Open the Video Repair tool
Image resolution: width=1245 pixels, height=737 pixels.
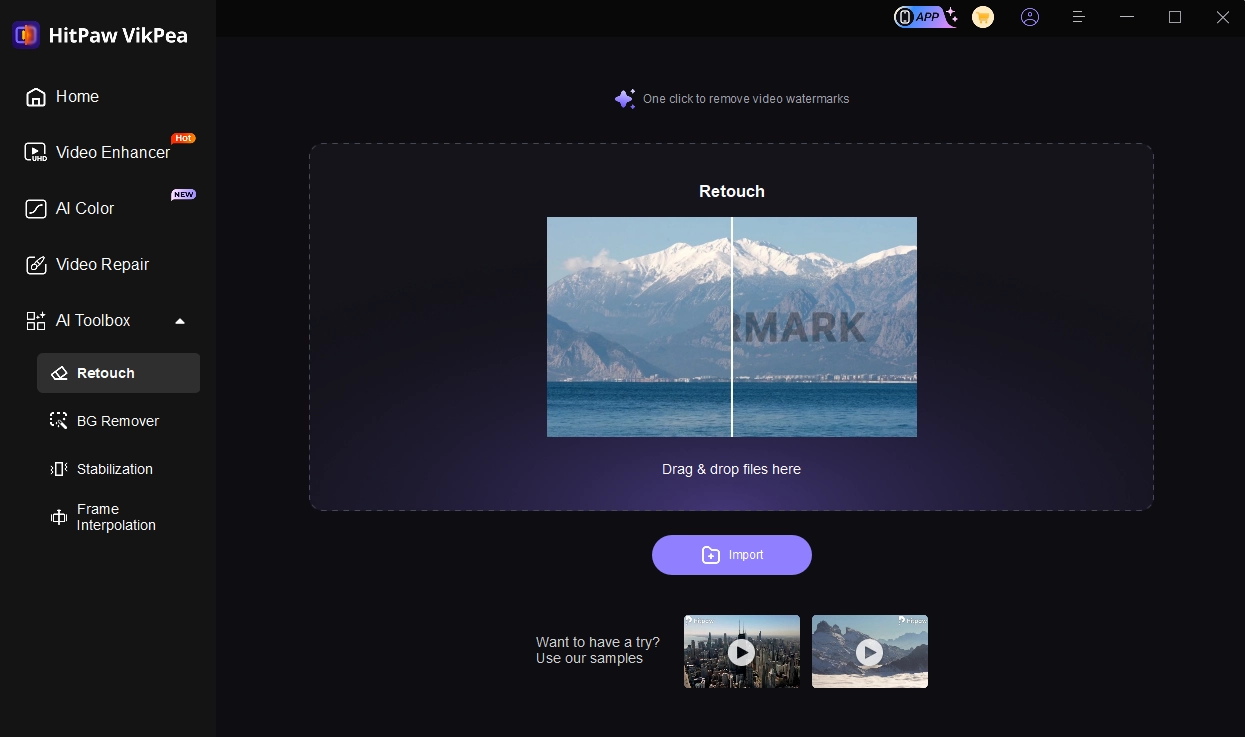point(102,265)
